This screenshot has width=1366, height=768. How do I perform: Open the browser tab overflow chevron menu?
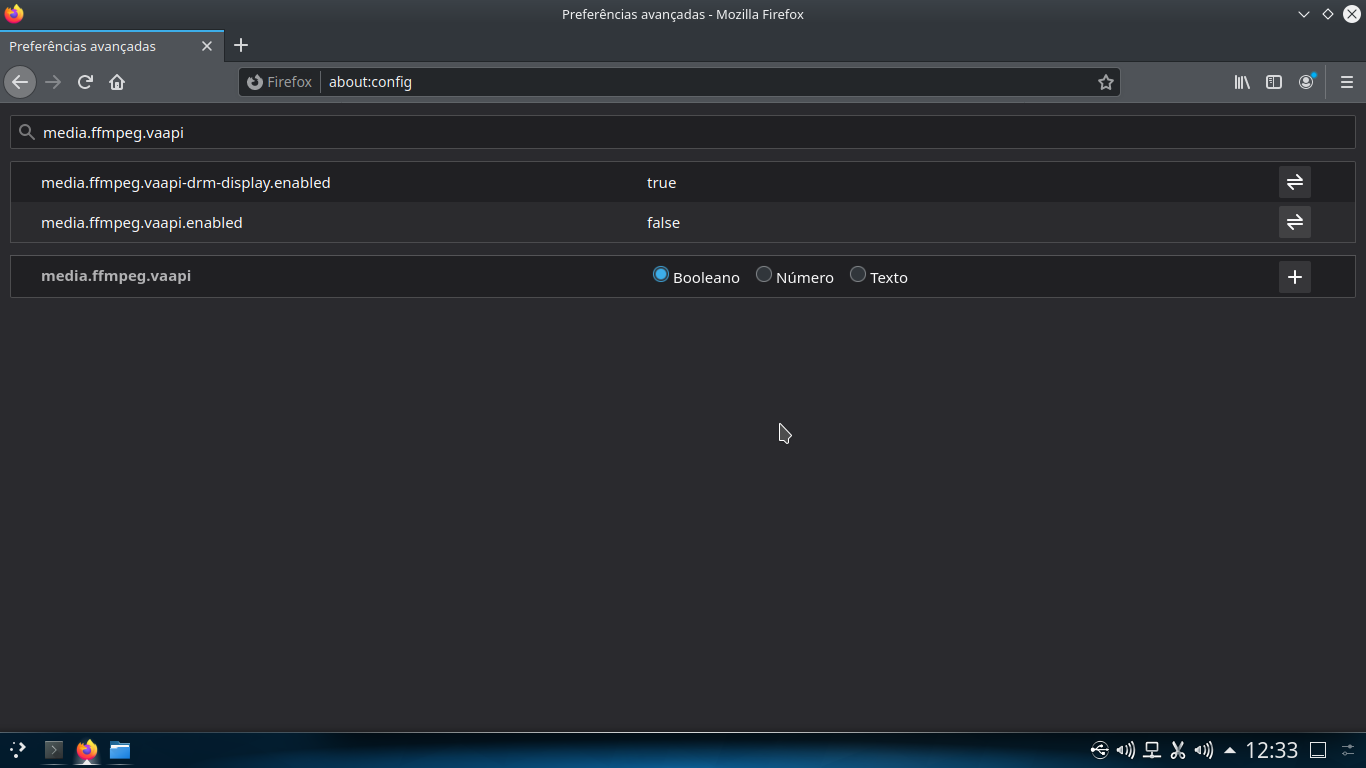1303,14
